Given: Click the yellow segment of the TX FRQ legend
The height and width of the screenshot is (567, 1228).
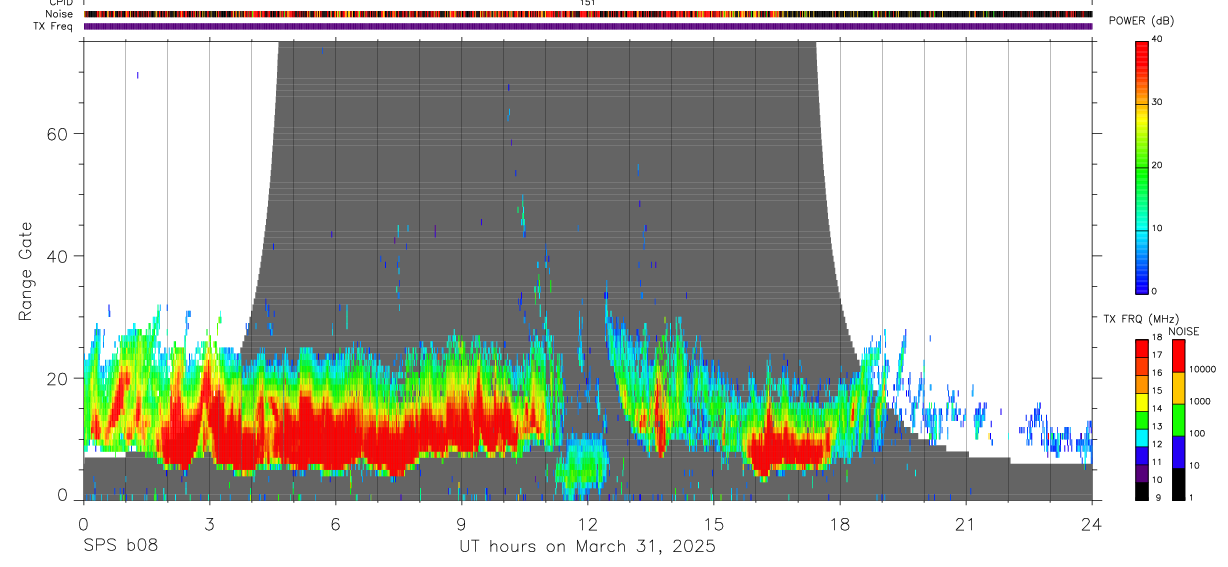Looking at the screenshot, I should 1142,402.
